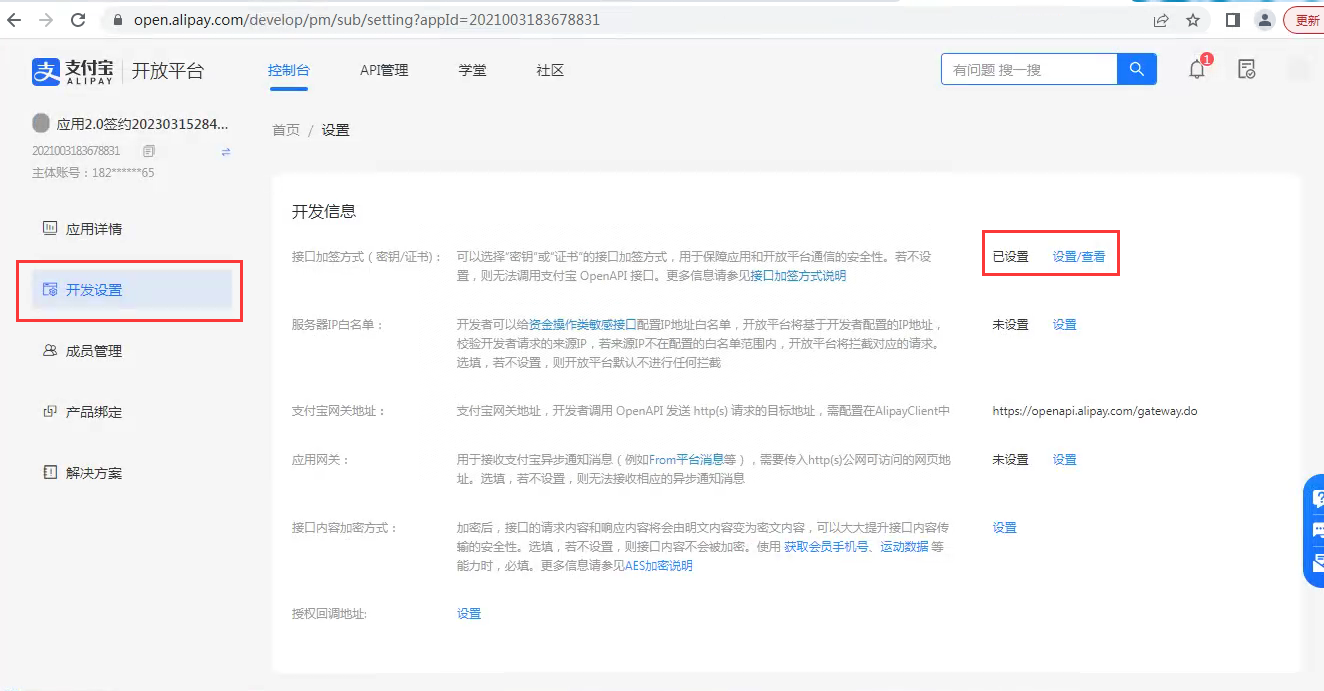Click the 服务器IP白名单 label
This screenshot has width=1324, height=691.
[338, 325]
